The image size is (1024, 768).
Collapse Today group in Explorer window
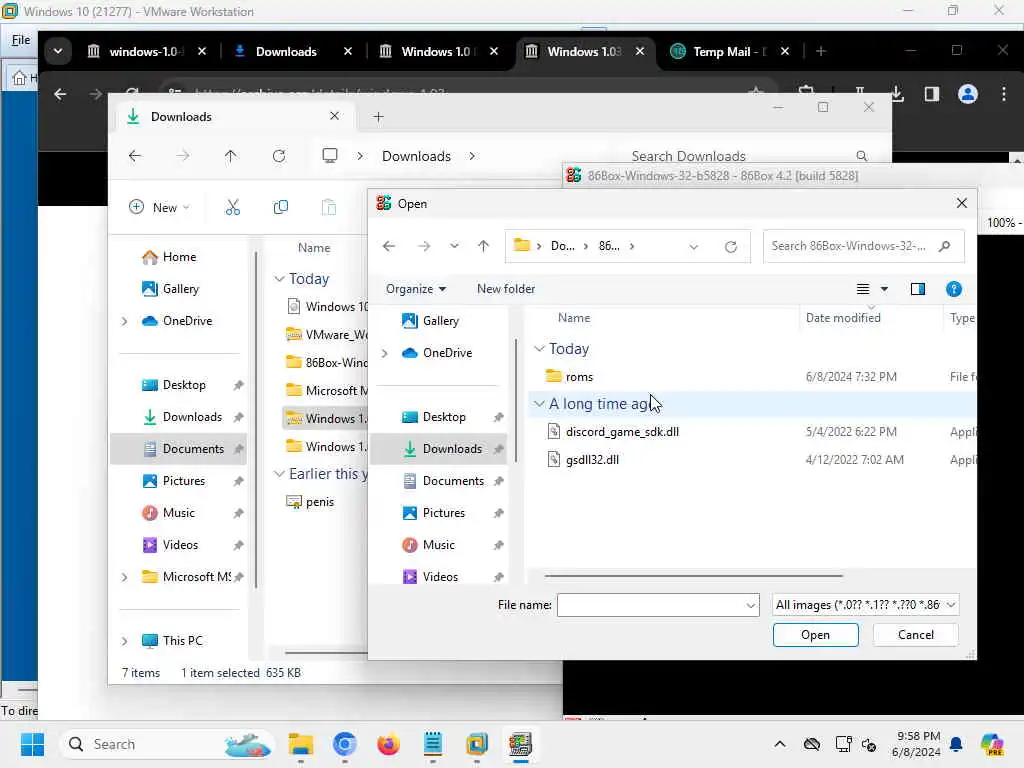tap(280, 279)
